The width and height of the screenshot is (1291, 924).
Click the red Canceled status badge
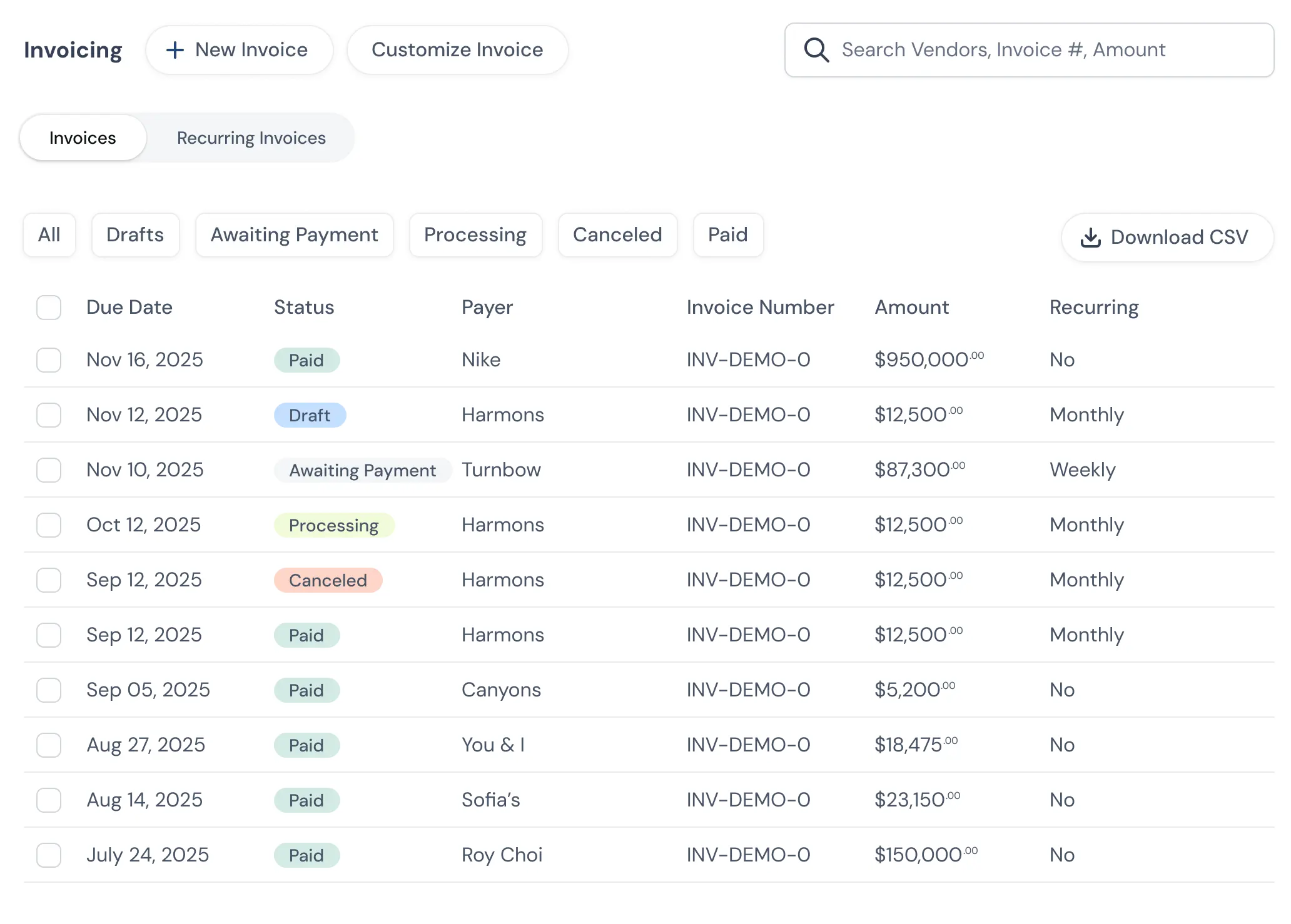point(328,580)
